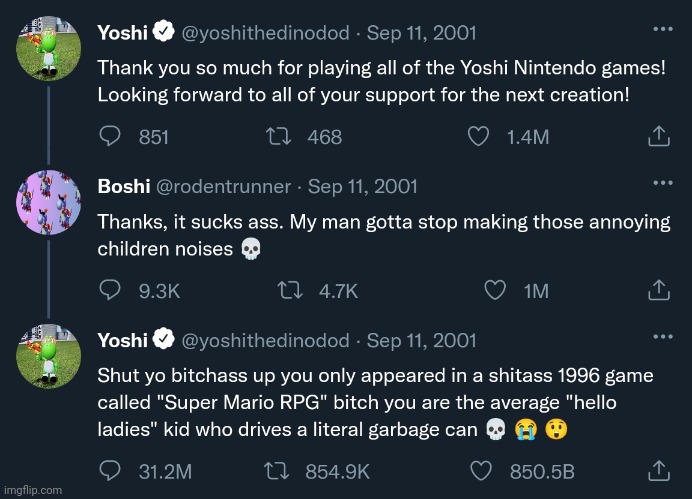Screen dimensions: 692x499
Task: Reply to Yoshi's first tweet
Action: click(x=113, y=136)
